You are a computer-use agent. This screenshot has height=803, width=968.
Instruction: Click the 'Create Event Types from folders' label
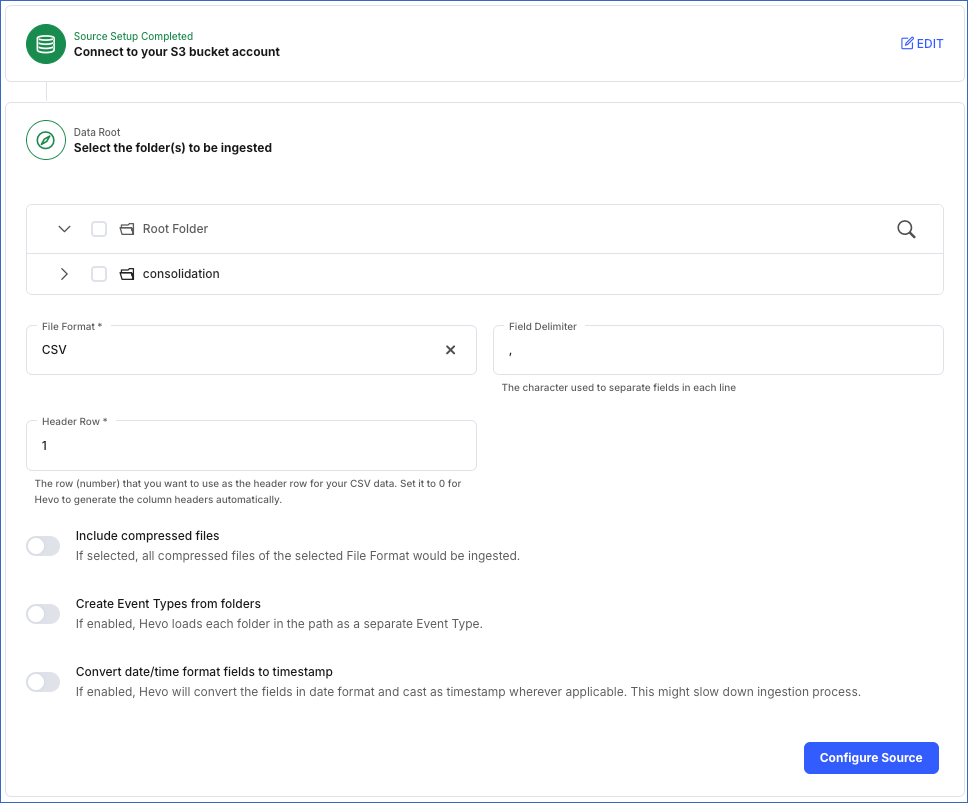168,604
